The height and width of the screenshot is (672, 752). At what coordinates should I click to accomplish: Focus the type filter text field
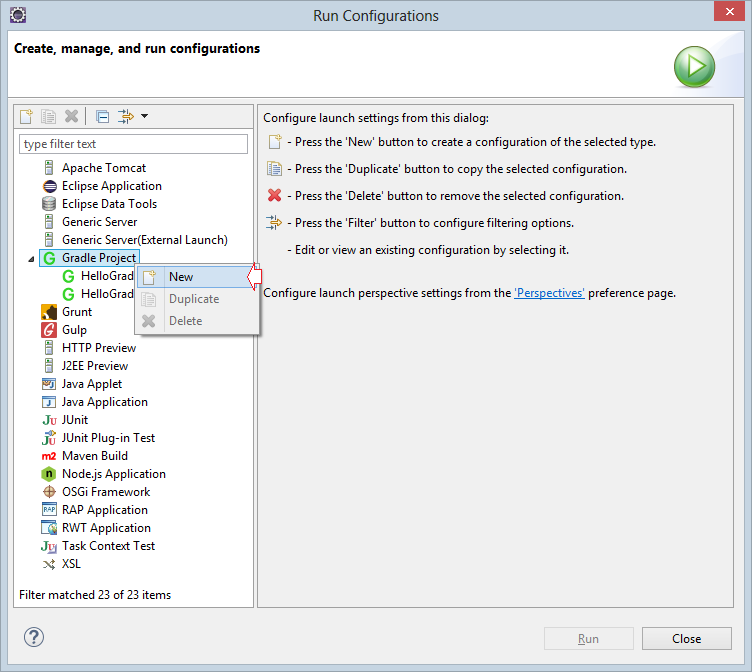pos(133,144)
